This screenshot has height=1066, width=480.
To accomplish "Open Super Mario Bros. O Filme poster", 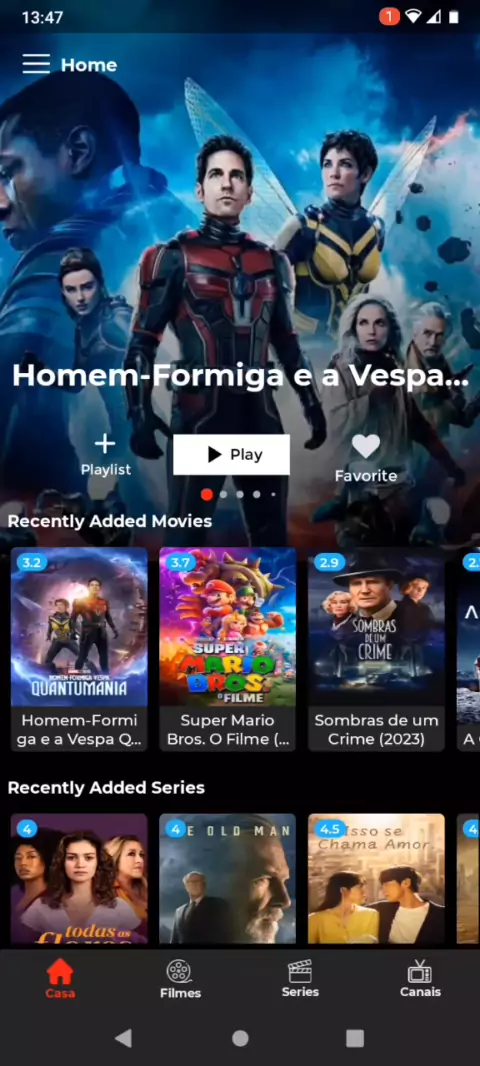I will (x=228, y=649).
